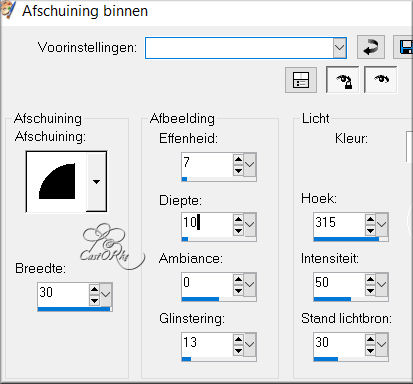
Task: Open the Voorinstellingen presets dropdown
Action: 339,48
